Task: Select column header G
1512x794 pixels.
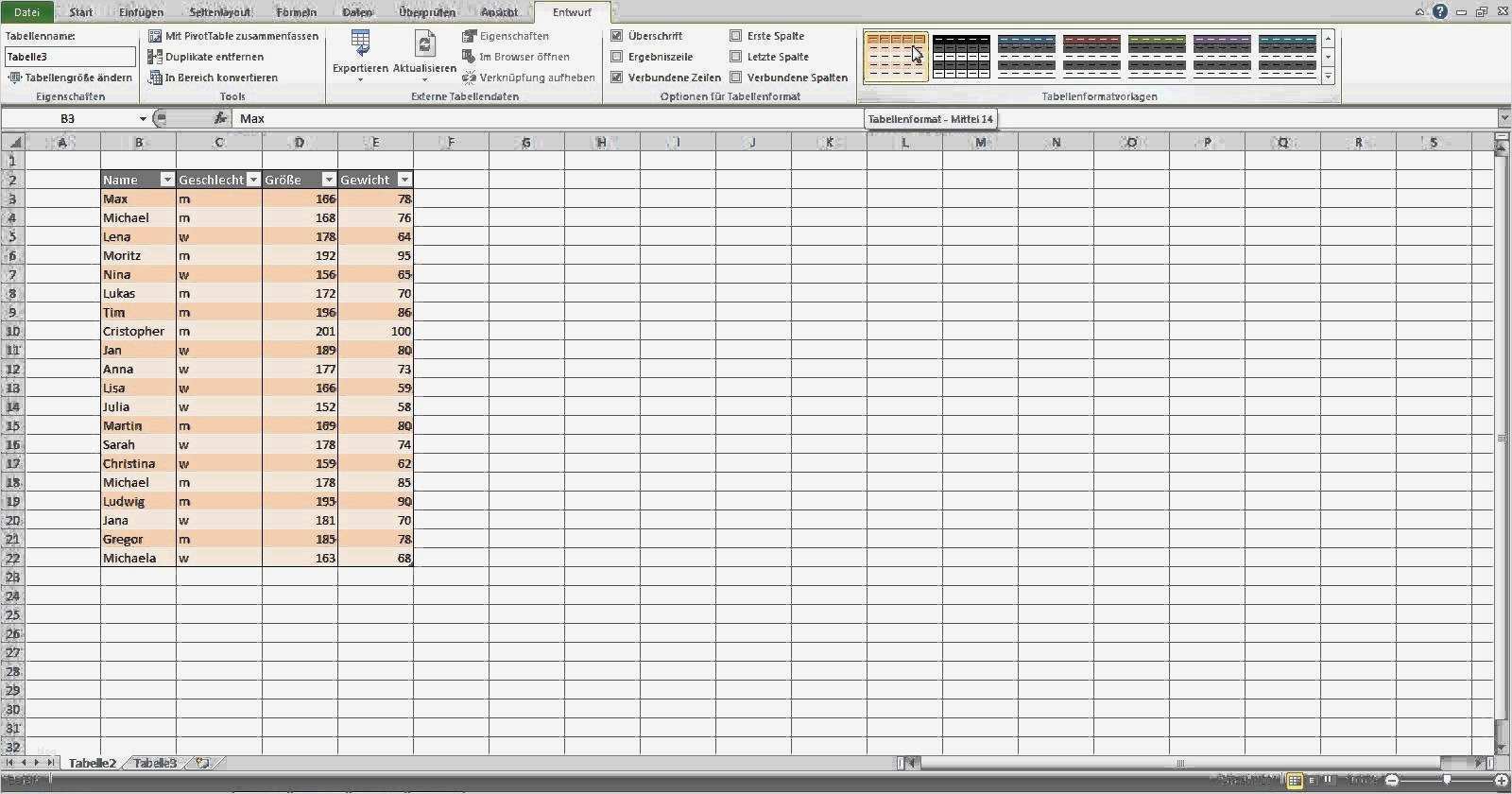Action: coord(526,142)
